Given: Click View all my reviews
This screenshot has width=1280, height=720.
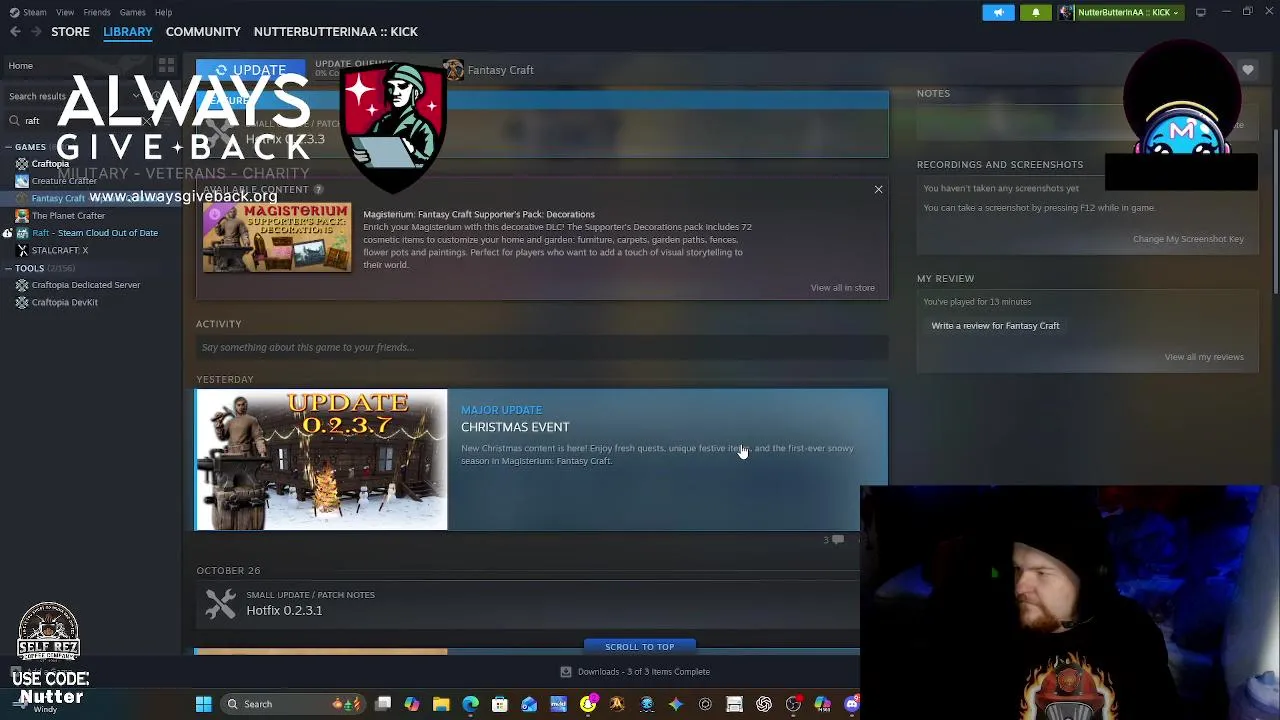Looking at the screenshot, I should click(x=1204, y=357).
